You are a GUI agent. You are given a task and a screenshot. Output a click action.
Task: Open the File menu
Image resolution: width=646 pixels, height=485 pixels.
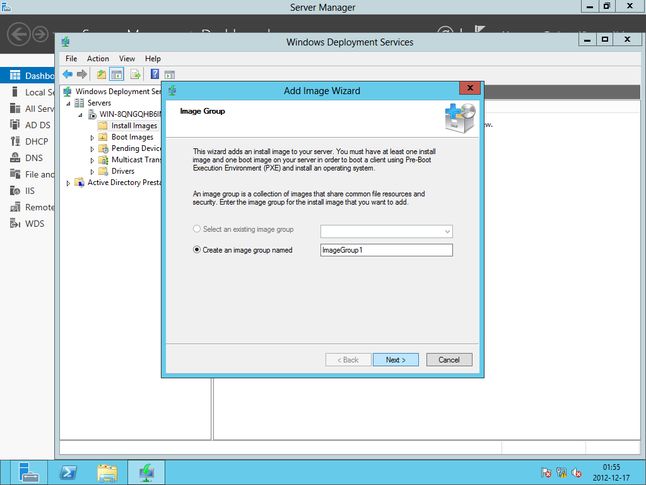pos(71,59)
